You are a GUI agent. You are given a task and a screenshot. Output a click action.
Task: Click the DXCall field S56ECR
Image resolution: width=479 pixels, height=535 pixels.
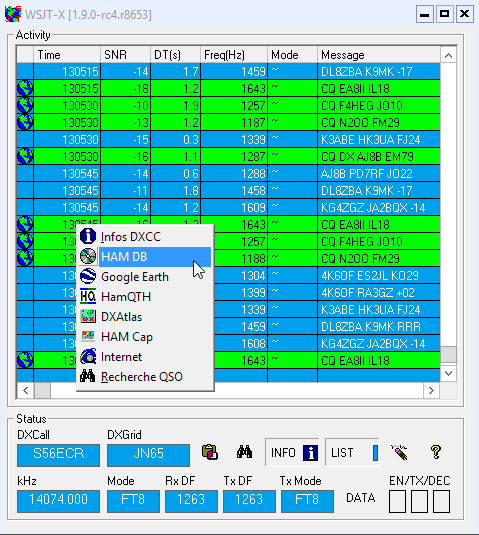[58, 455]
